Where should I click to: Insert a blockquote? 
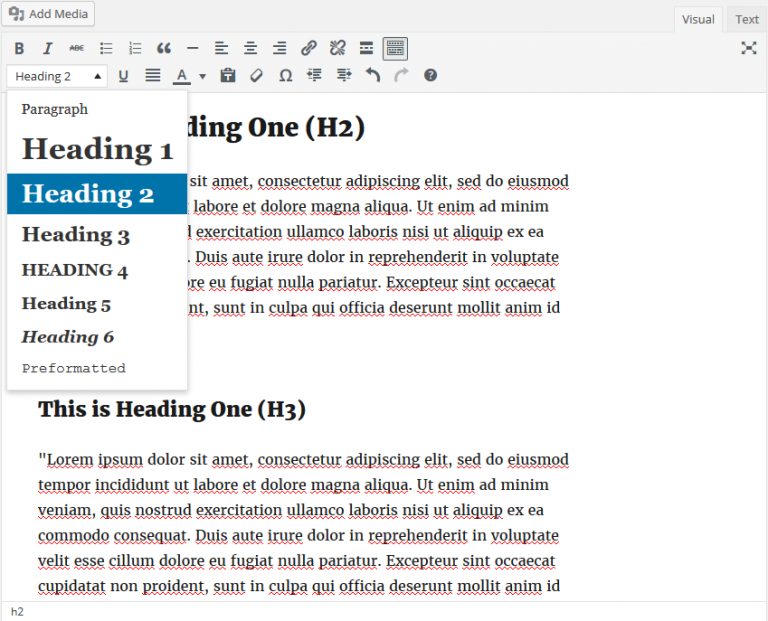point(164,48)
